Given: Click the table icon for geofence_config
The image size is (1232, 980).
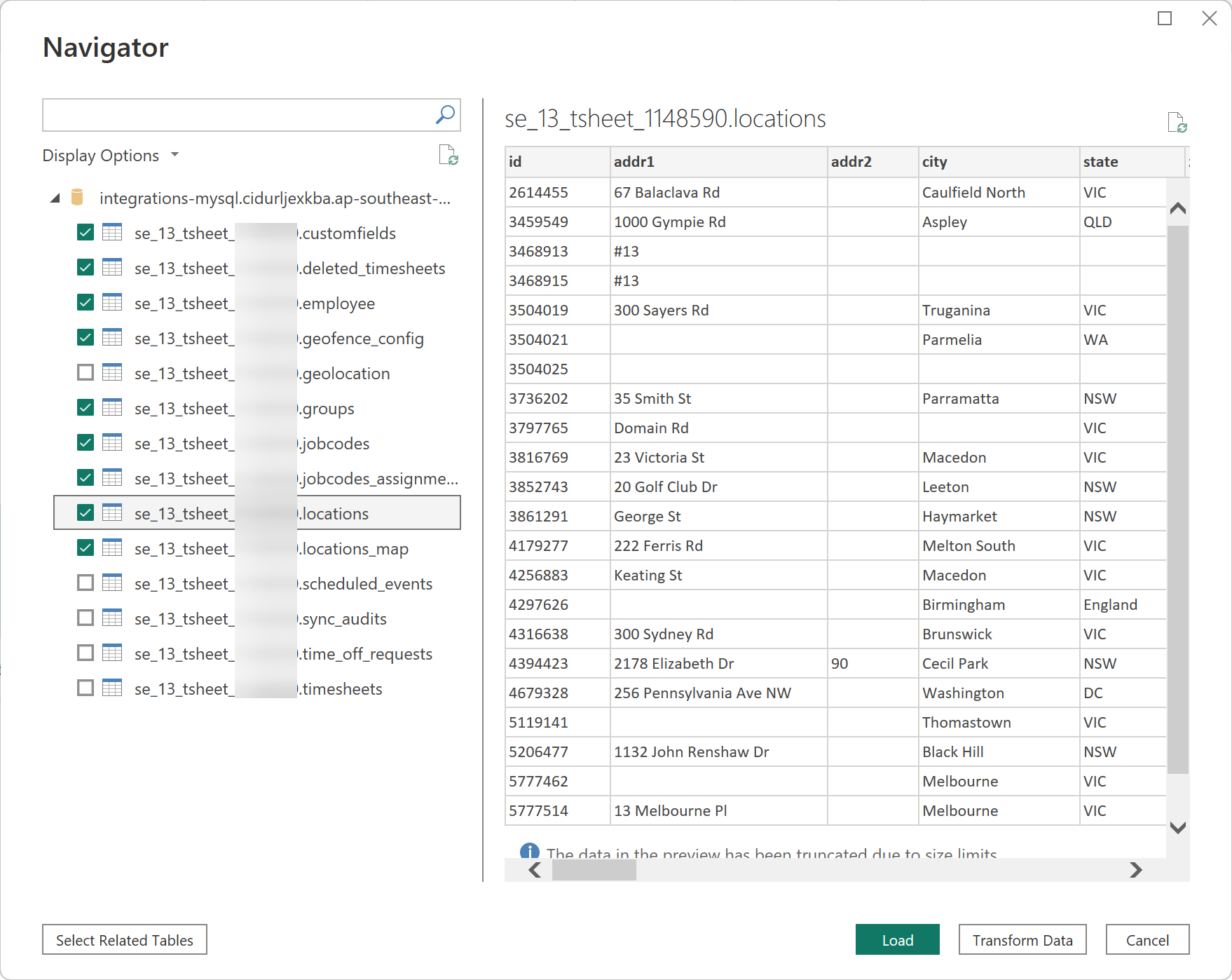Looking at the screenshot, I should (112, 338).
